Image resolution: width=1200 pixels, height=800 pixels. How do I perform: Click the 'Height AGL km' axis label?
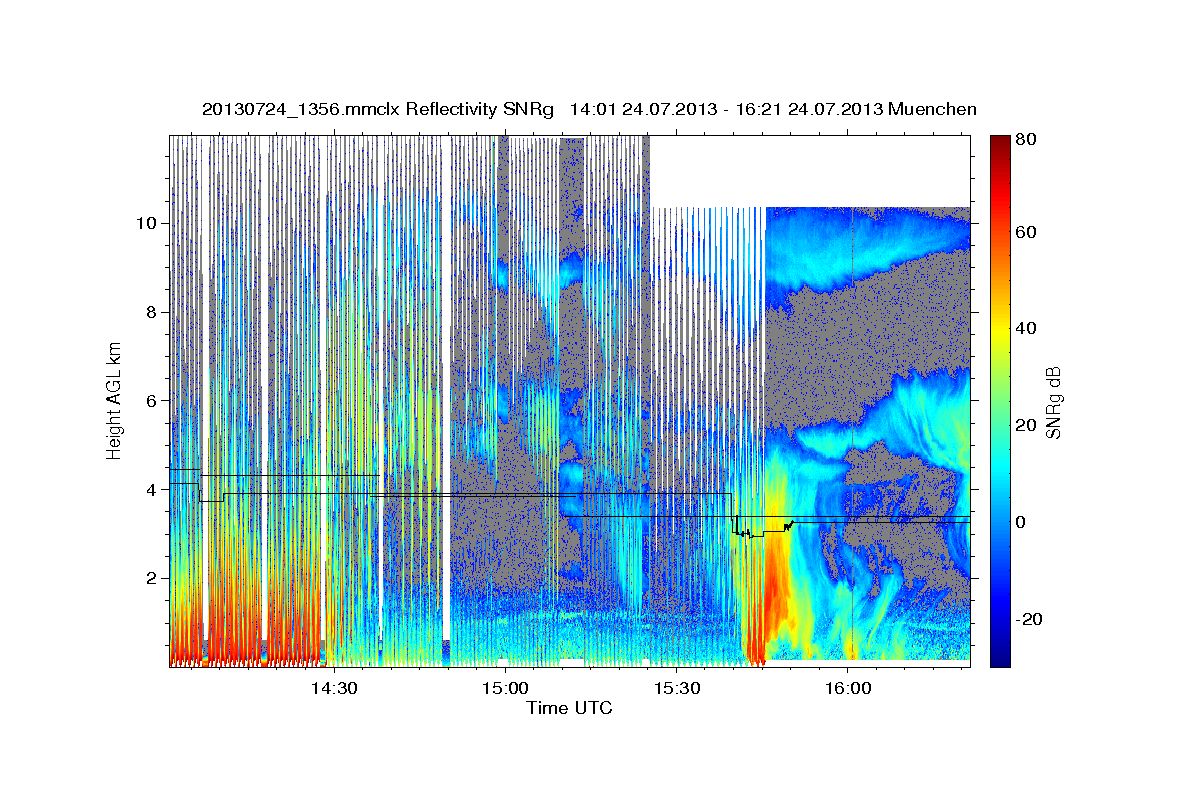point(115,401)
